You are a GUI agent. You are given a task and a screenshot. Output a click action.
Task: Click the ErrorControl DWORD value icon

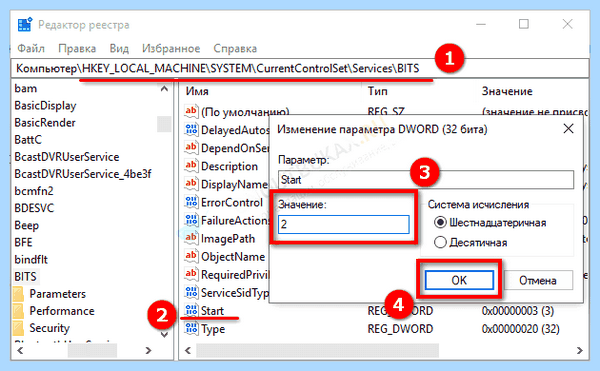click(x=191, y=202)
